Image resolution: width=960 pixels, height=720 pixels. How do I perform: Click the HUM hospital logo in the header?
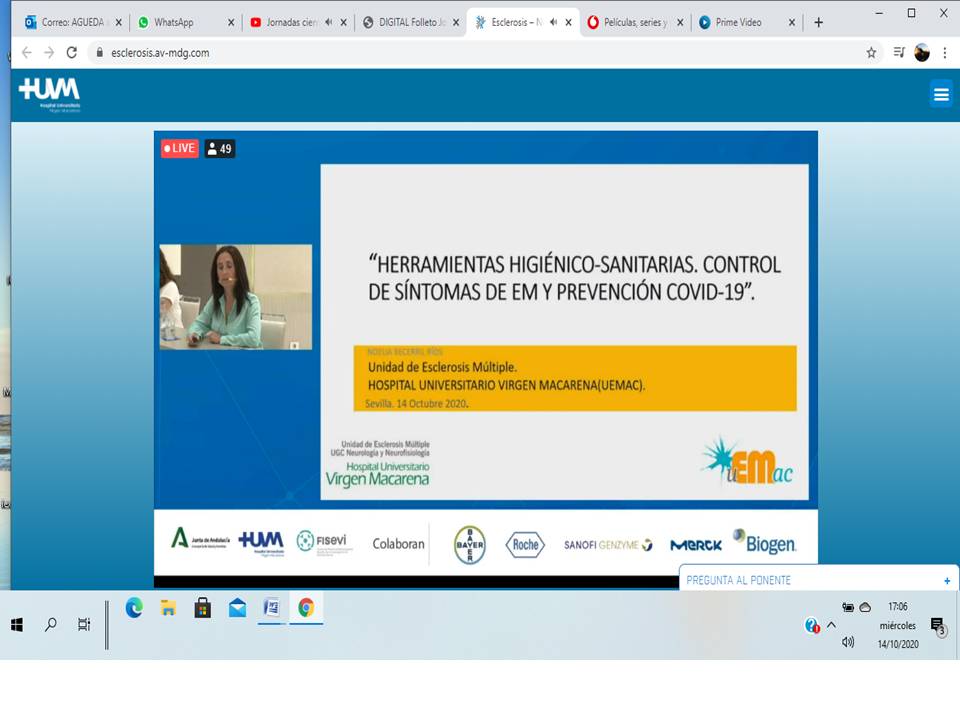49,93
